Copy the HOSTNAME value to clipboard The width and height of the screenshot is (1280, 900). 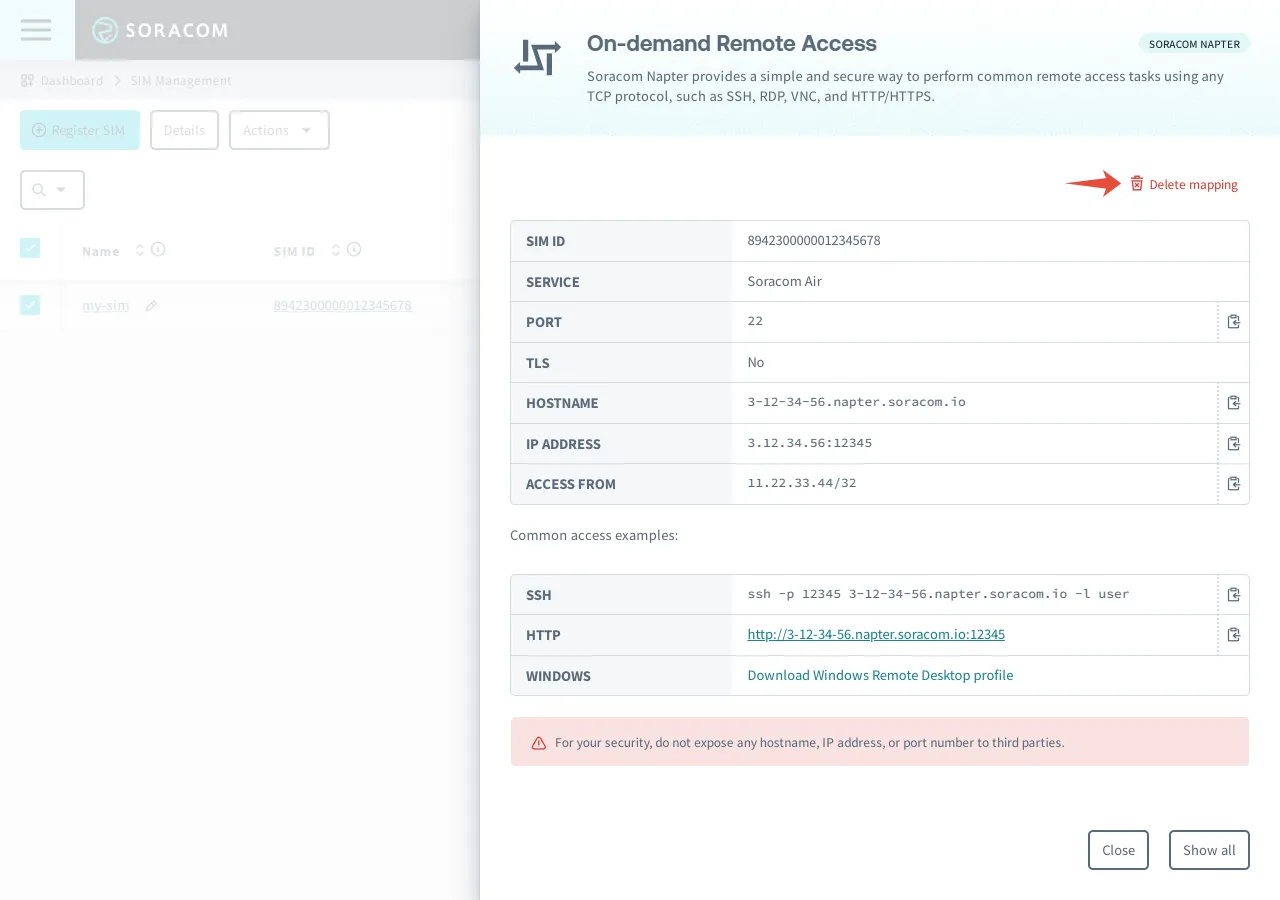(1234, 403)
